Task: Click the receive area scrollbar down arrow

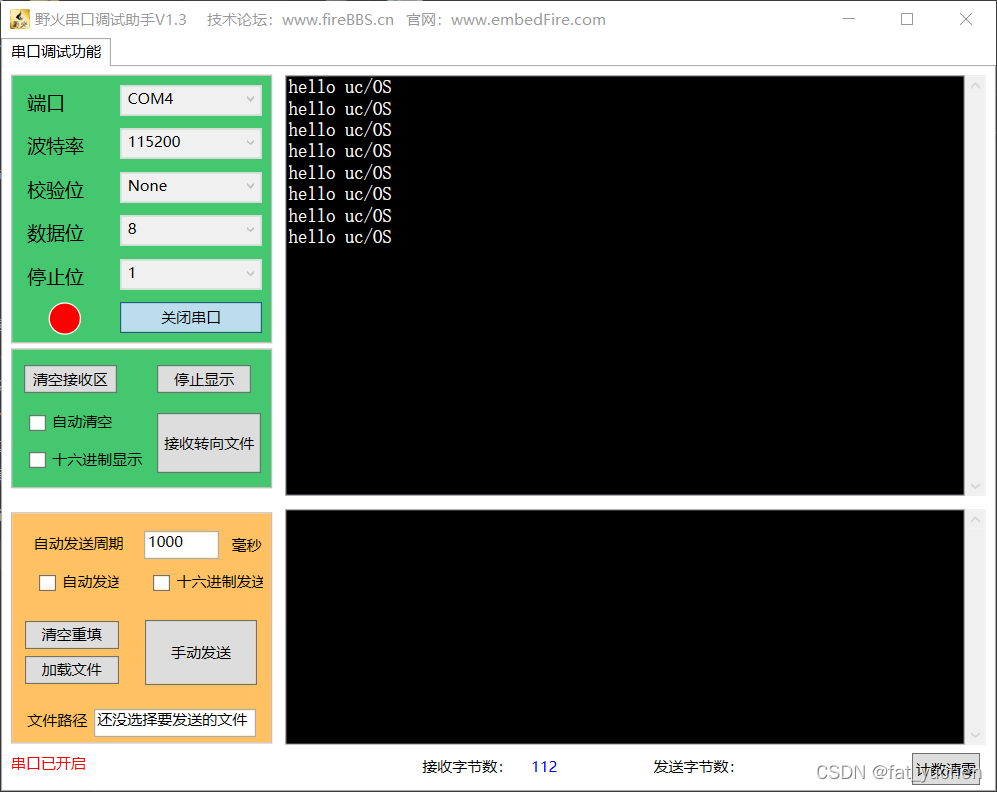Action: pyautogui.click(x=975, y=486)
